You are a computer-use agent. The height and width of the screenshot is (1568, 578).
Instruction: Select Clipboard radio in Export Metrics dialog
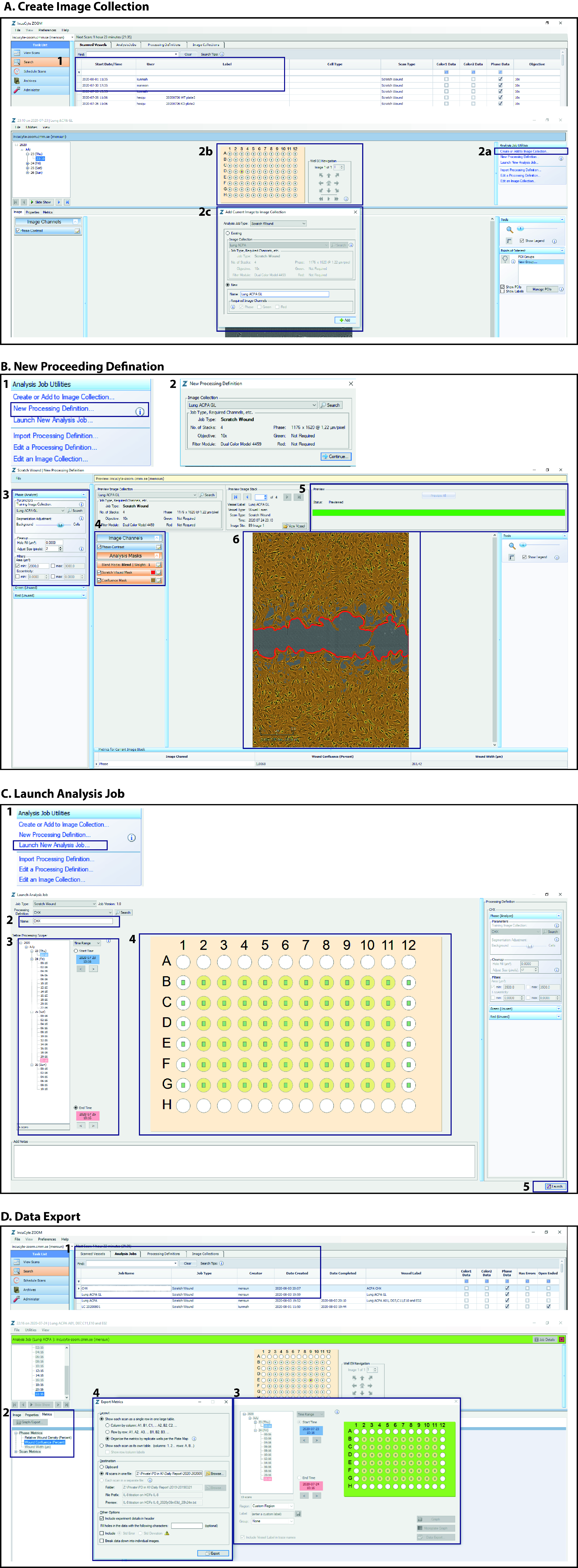coord(102,1467)
